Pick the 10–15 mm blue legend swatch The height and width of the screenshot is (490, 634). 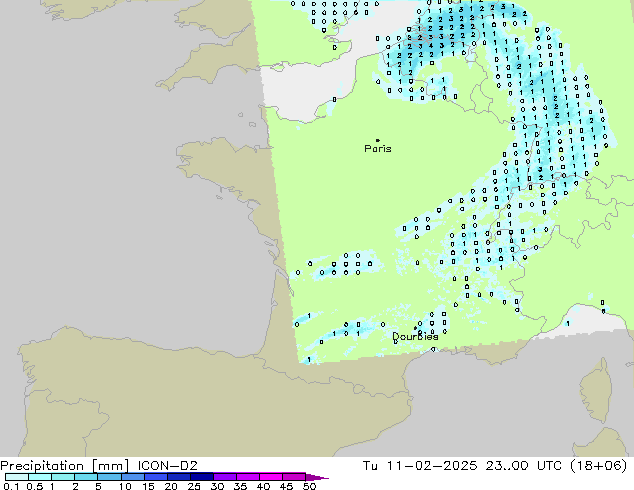point(132,477)
